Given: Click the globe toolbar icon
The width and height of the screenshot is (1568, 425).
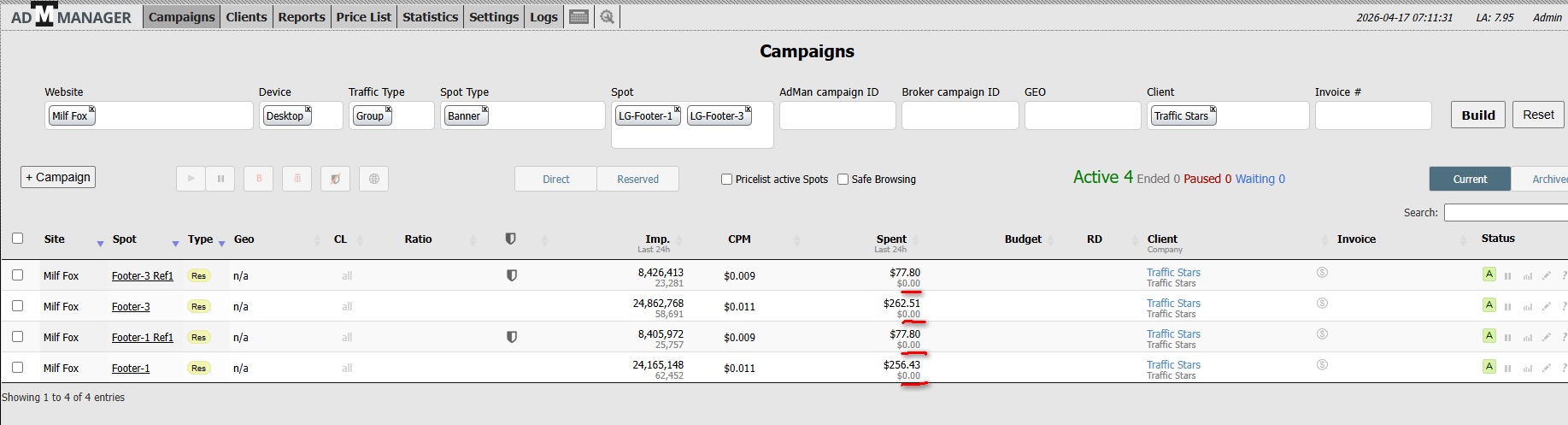Looking at the screenshot, I should point(374,179).
